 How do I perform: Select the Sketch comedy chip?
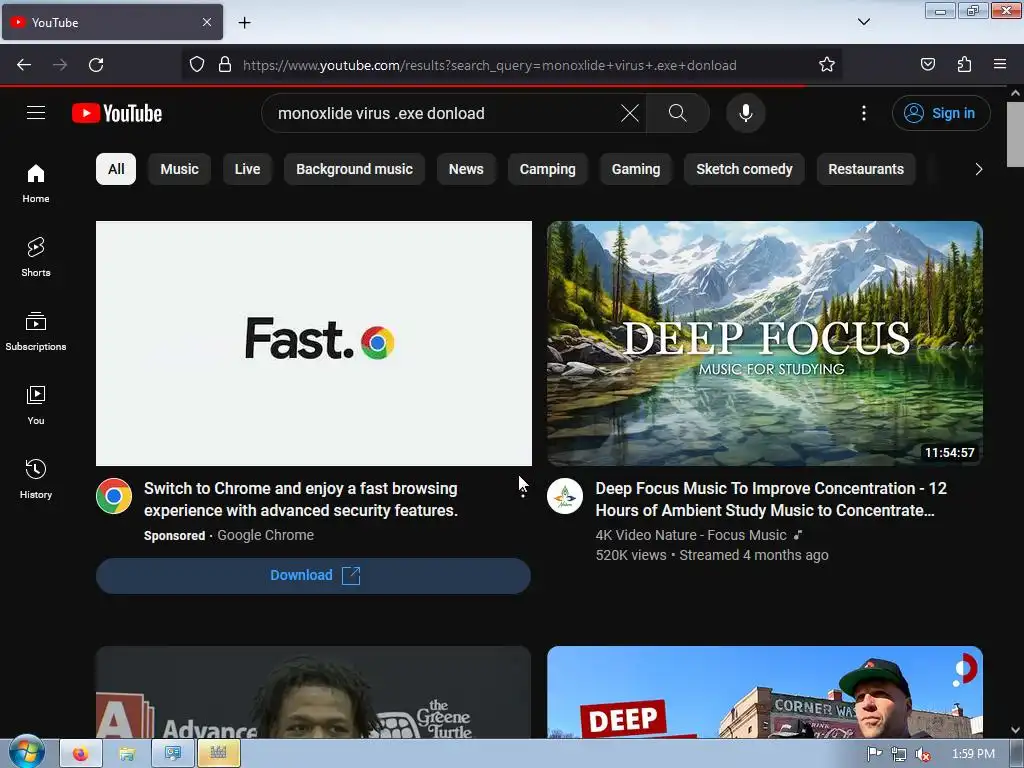point(744,169)
